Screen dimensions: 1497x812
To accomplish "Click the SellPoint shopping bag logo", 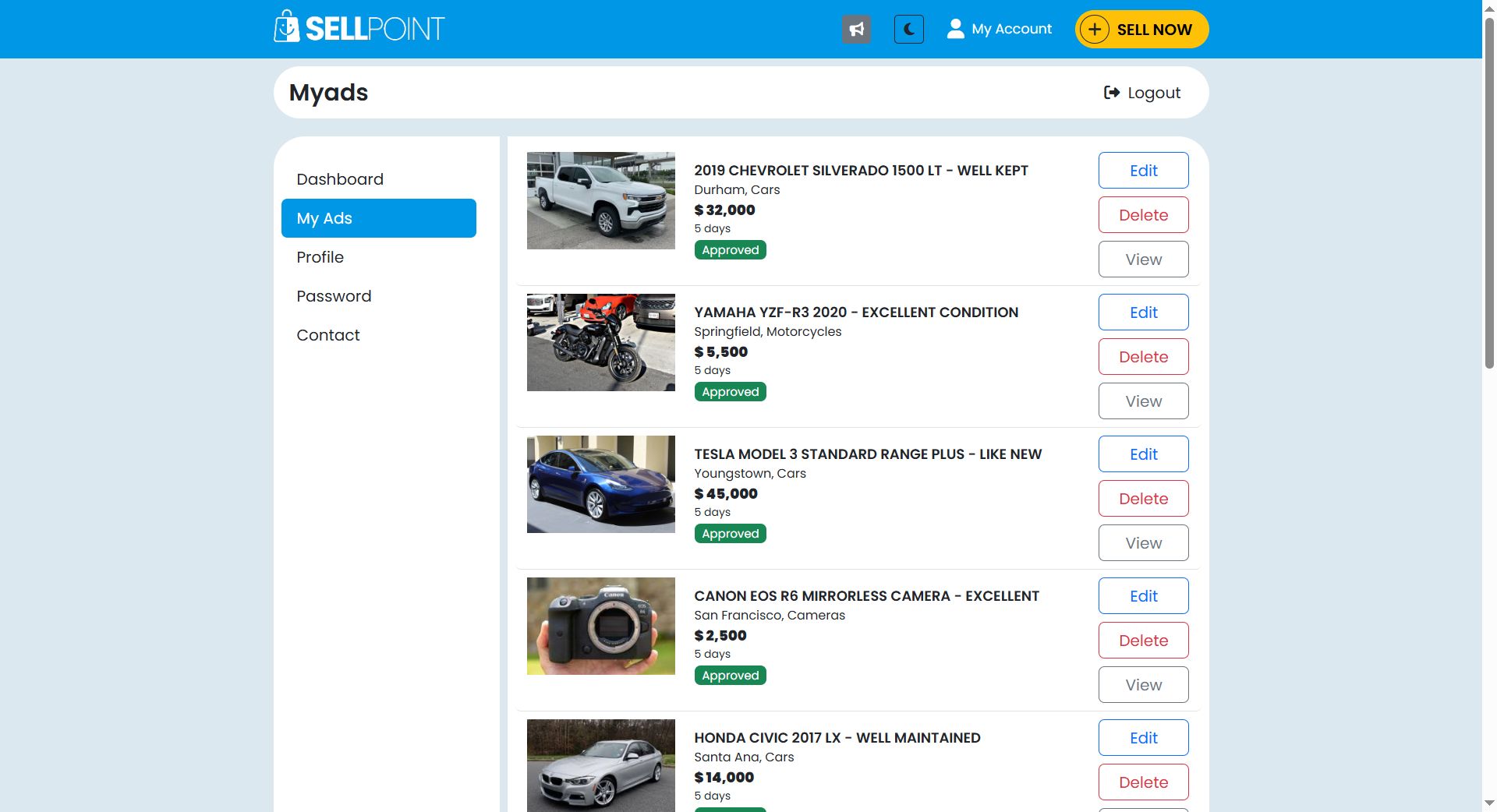I will pos(287,27).
